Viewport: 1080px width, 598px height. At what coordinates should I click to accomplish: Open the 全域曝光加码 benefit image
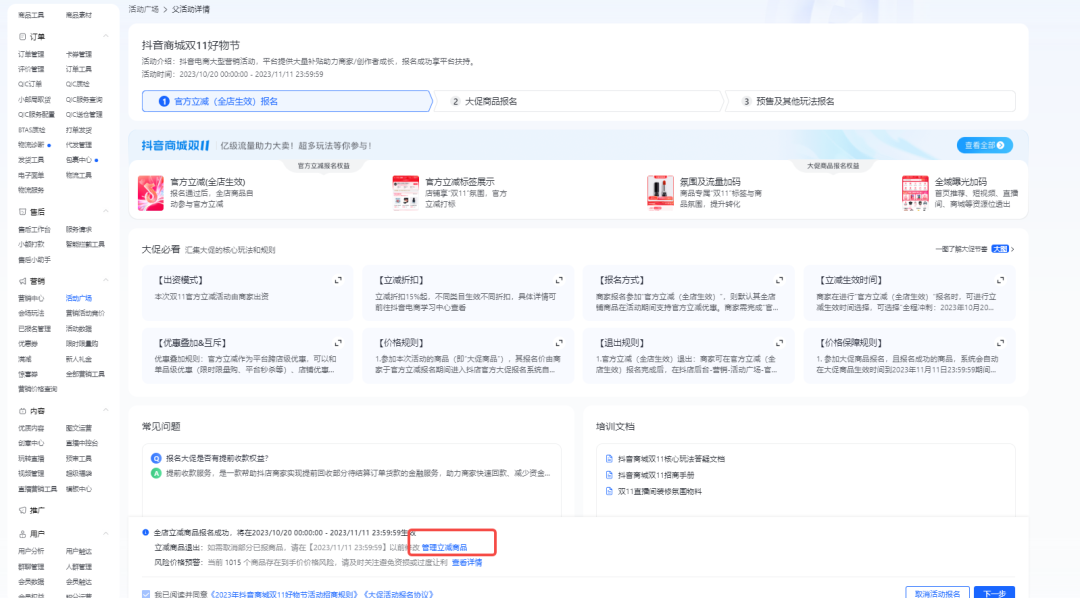click(x=915, y=193)
